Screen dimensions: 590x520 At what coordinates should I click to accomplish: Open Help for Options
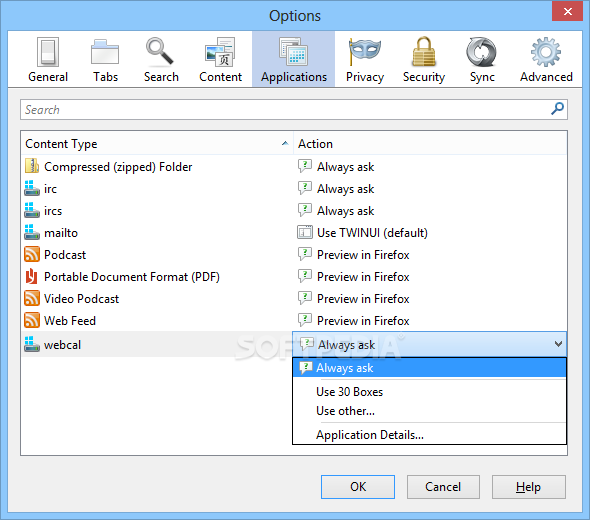[x=528, y=487]
